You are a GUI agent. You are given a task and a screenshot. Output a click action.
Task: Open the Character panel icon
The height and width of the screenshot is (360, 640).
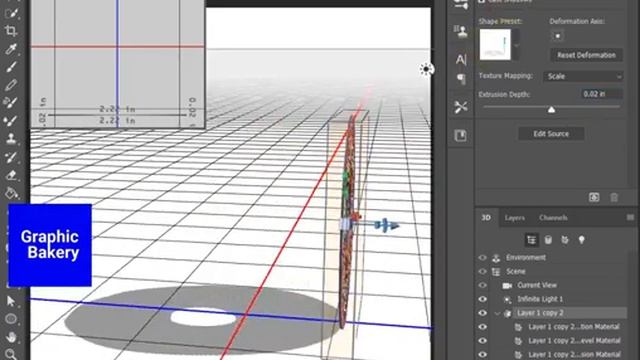[461, 59]
